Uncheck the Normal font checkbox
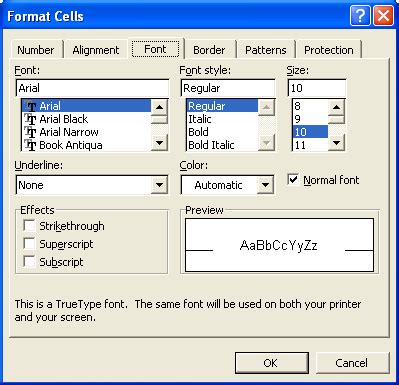The image size is (399, 385). (x=293, y=180)
